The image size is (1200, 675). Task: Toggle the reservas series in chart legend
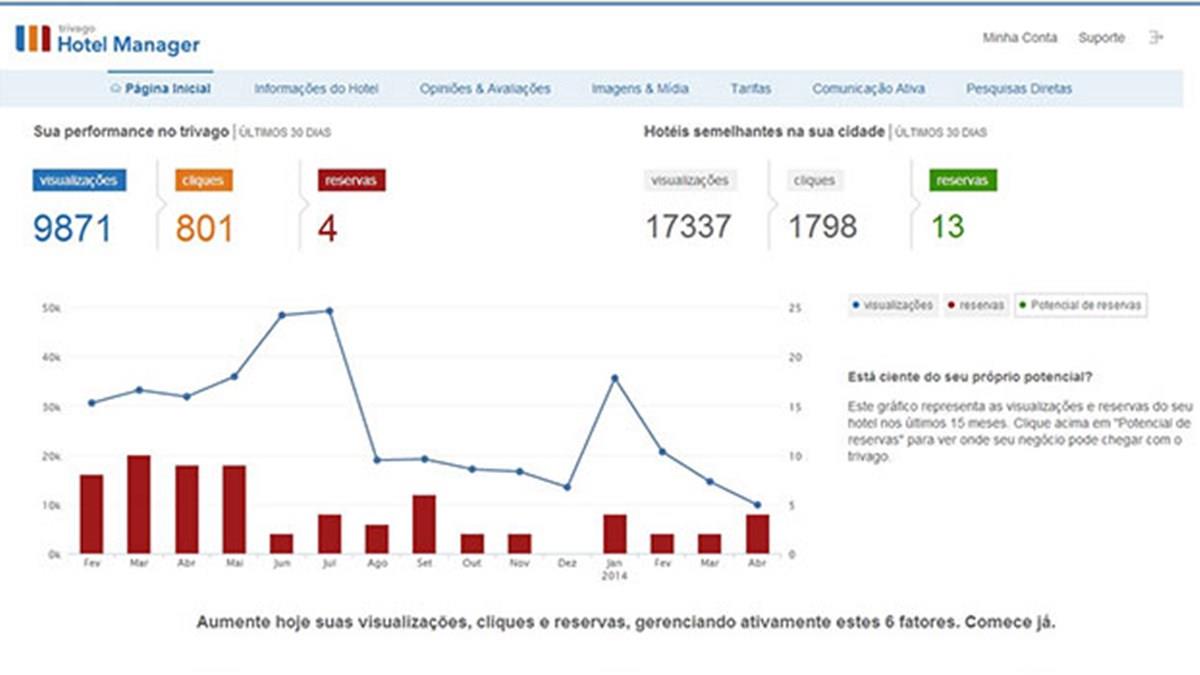tap(977, 306)
